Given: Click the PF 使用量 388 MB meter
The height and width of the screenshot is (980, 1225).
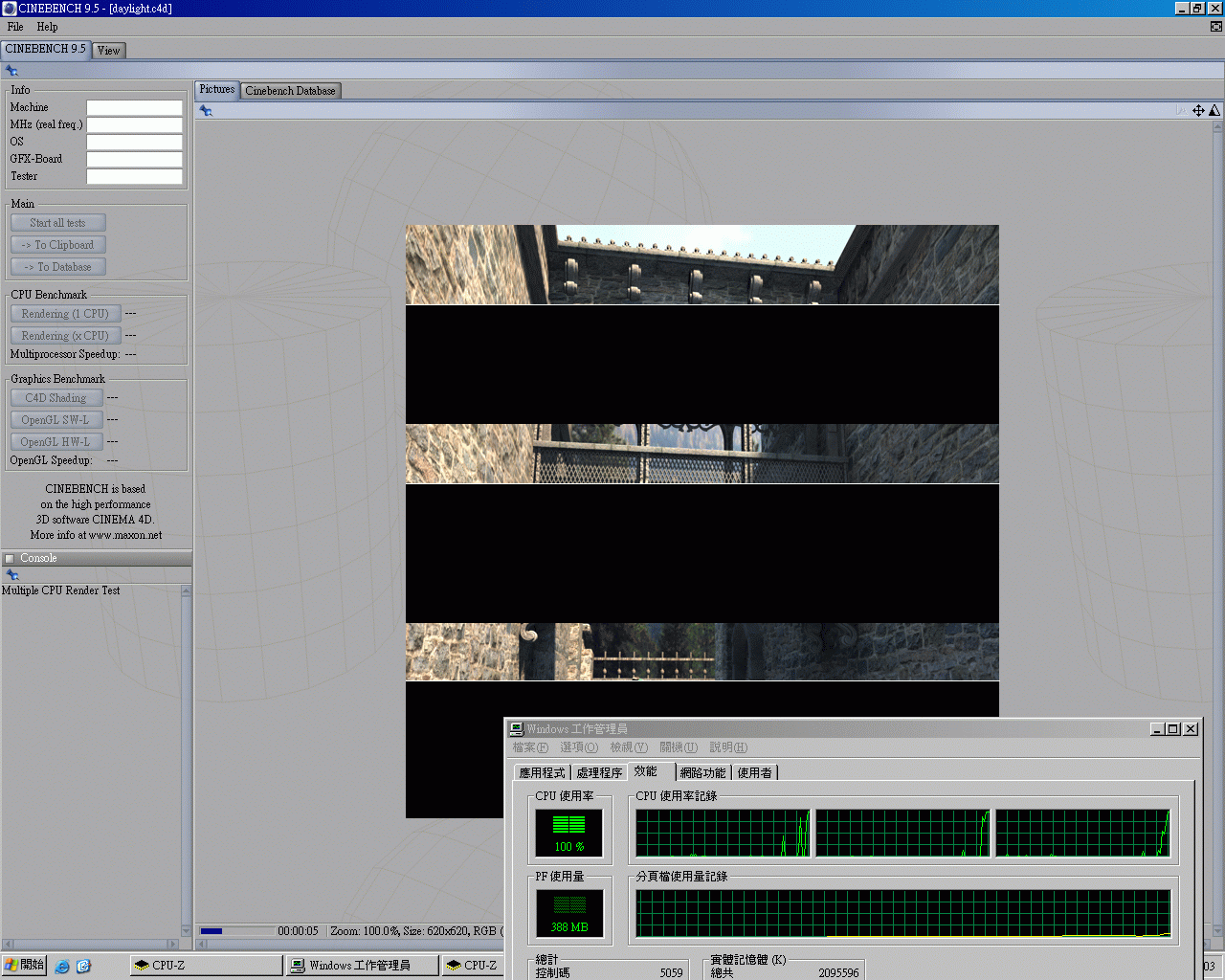Looking at the screenshot, I should tap(569, 914).
